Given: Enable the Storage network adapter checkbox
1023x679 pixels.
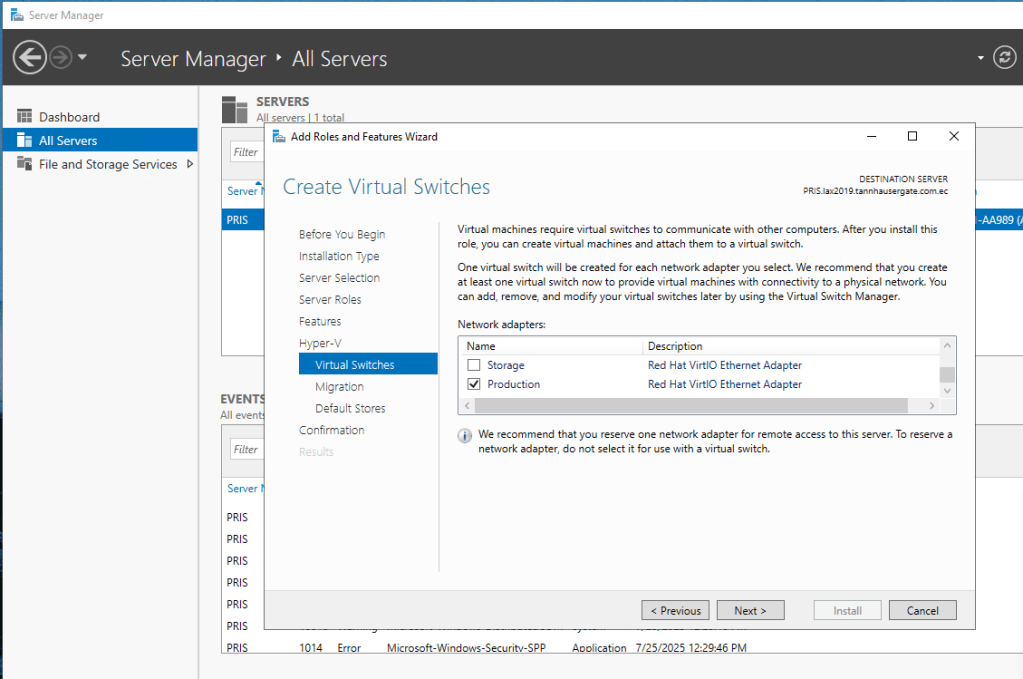Looking at the screenshot, I should (x=474, y=365).
